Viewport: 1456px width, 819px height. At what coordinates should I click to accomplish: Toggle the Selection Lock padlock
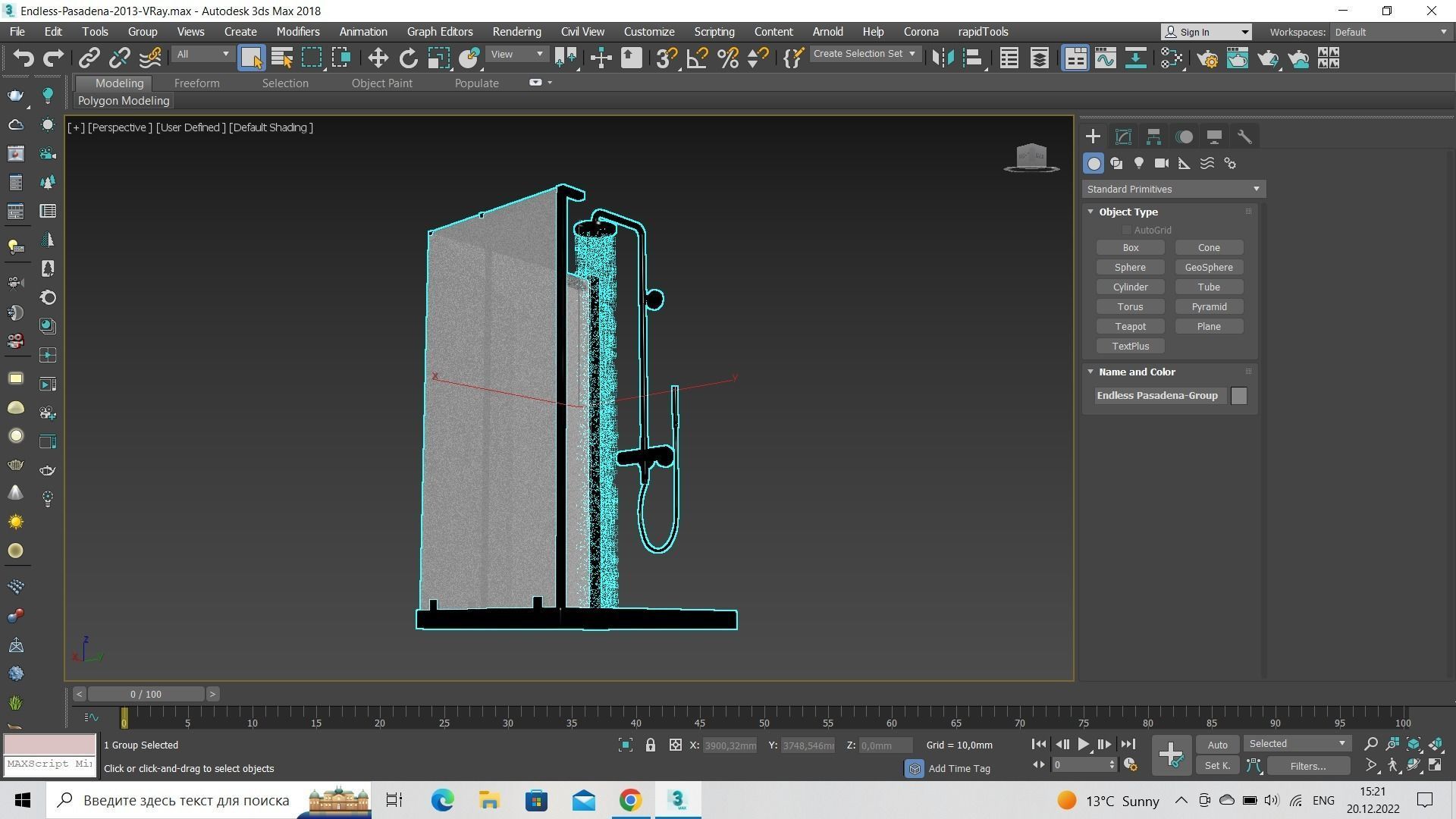(650, 745)
